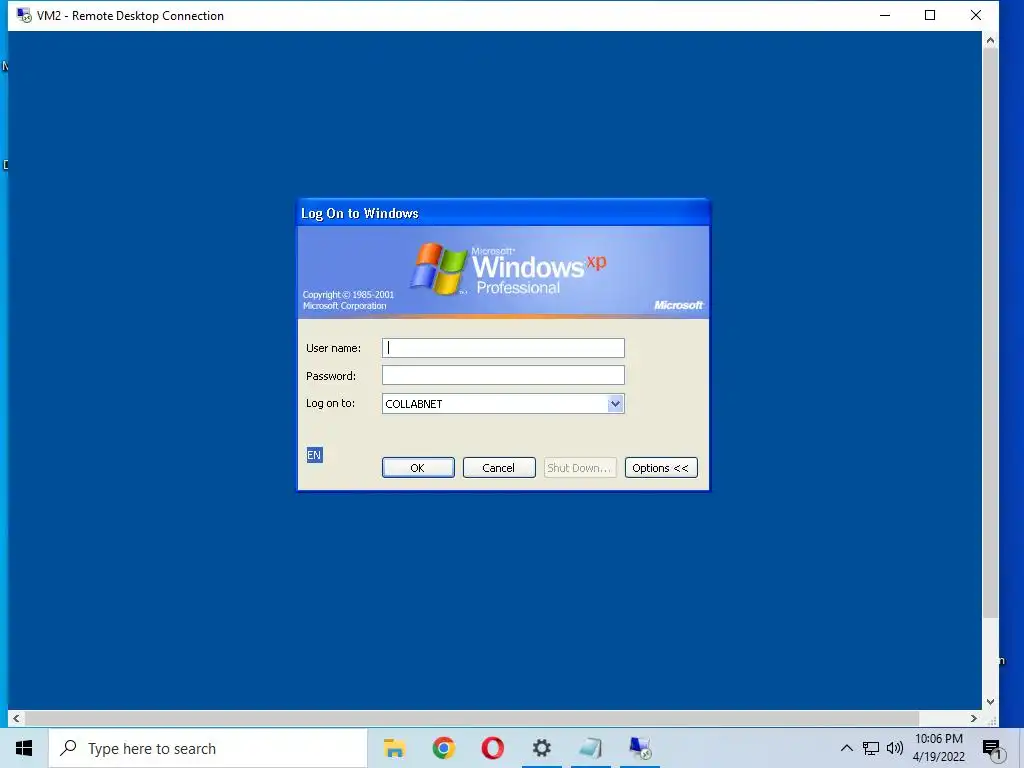
Task: Minimize the VM2 Remote Desktop window
Action: point(885,15)
